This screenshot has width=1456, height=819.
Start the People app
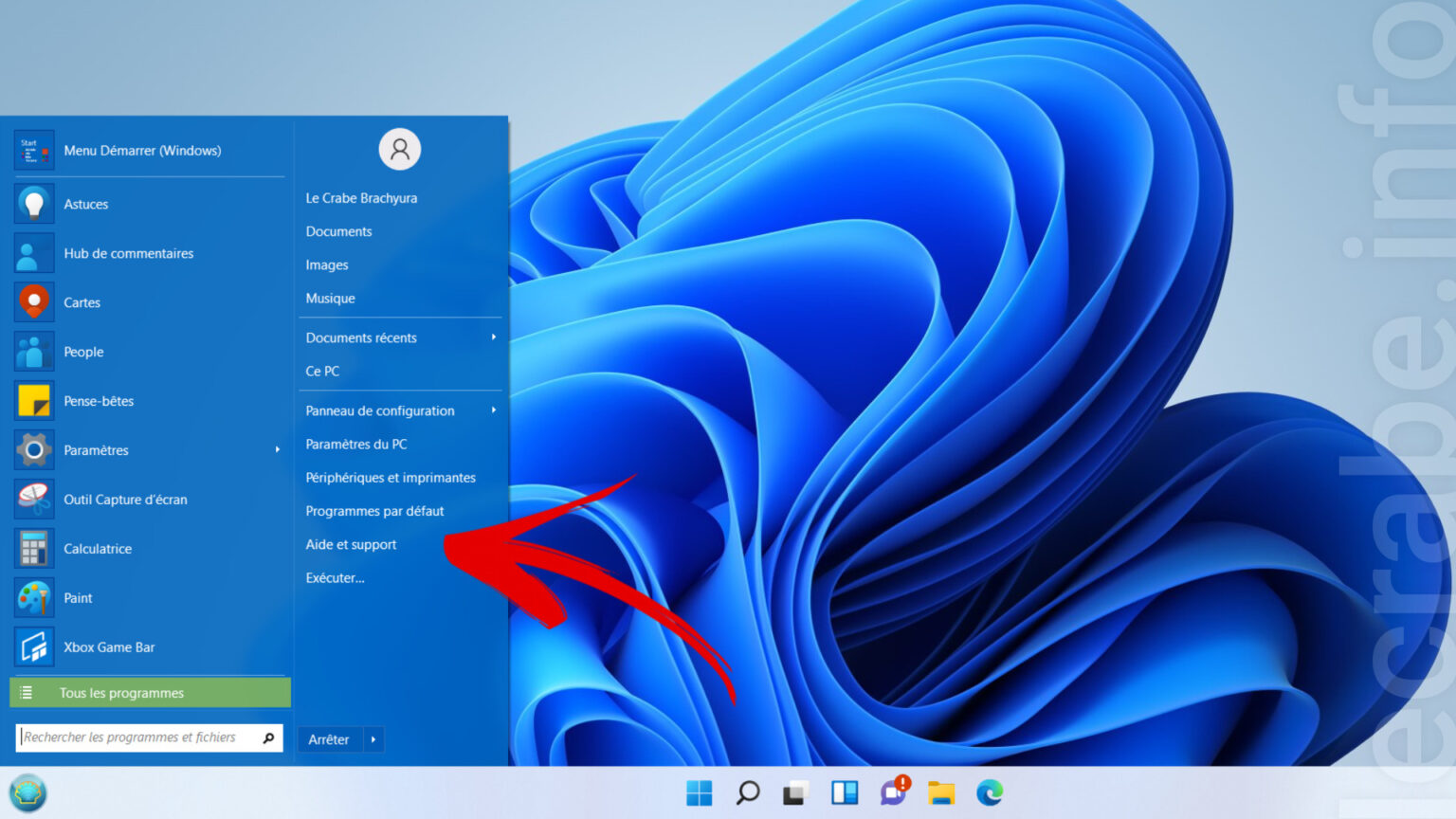(83, 352)
